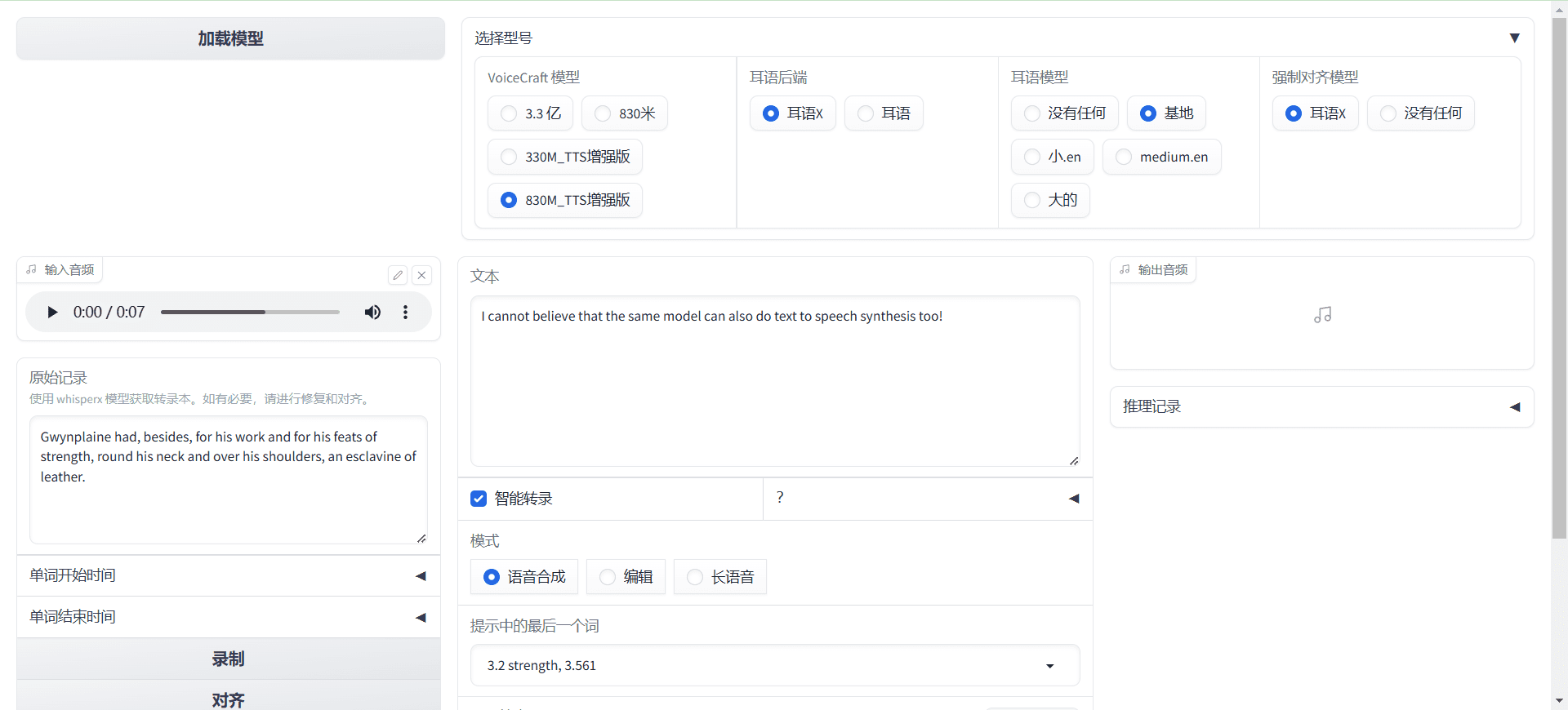1568x710 pixels.
Task: Select 没有任何 under 强制对齐模型
Action: [x=1420, y=113]
